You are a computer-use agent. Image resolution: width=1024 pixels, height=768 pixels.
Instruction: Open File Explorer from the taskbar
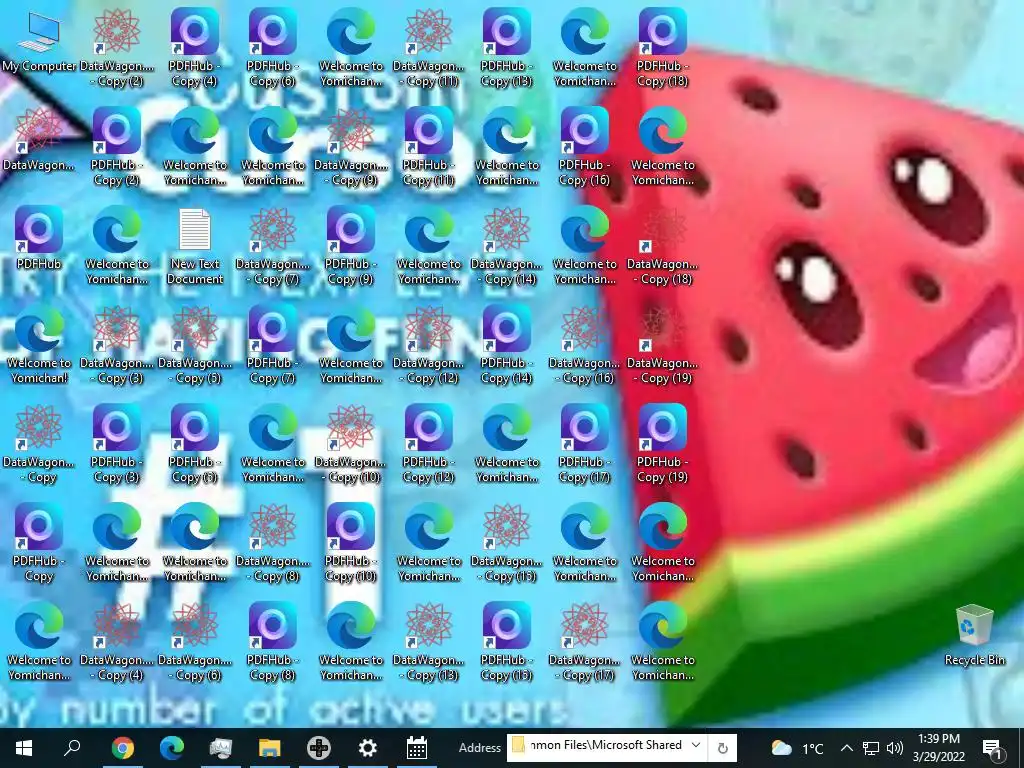(x=269, y=748)
